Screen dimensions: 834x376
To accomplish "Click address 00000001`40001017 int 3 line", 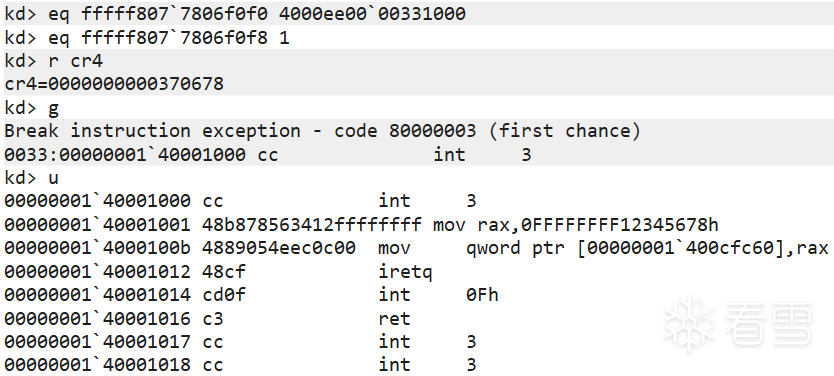I will coord(240,341).
